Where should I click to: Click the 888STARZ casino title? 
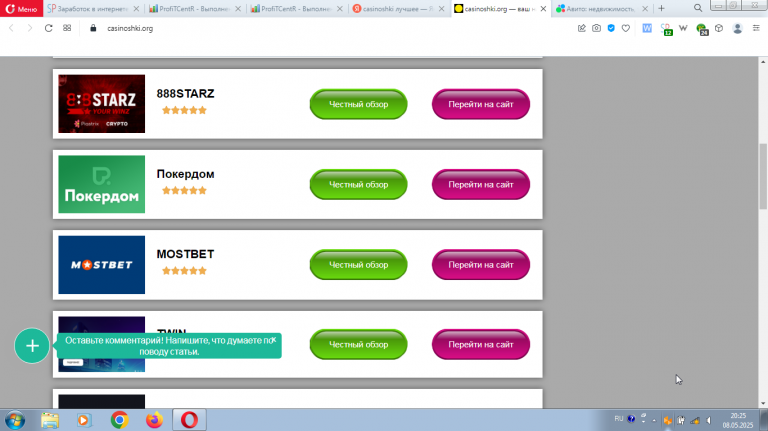pyautogui.click(x=185, y=94)
